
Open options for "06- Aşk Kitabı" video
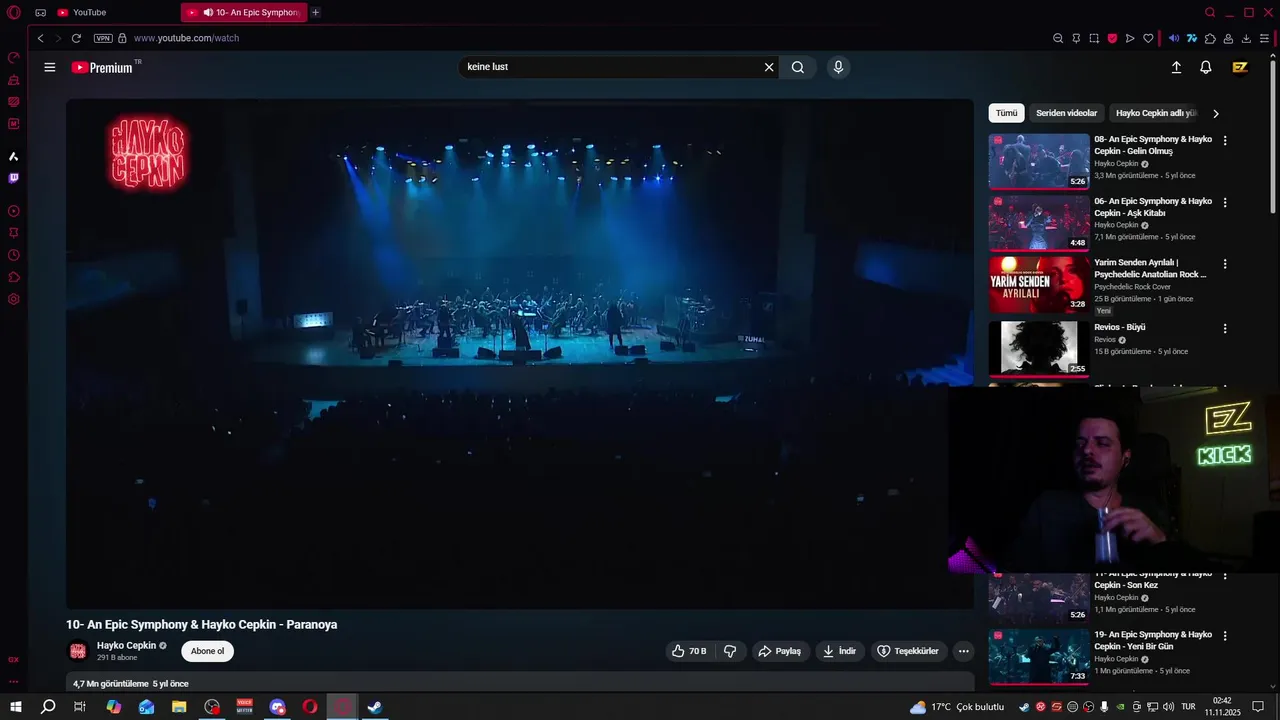pyautogui.click(x=1225, y=203)
